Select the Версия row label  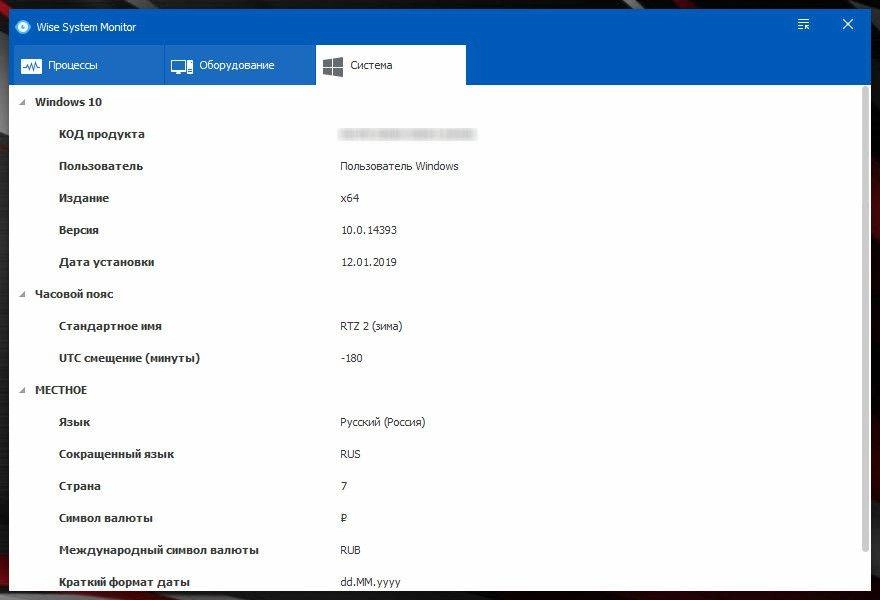(79, 230)
